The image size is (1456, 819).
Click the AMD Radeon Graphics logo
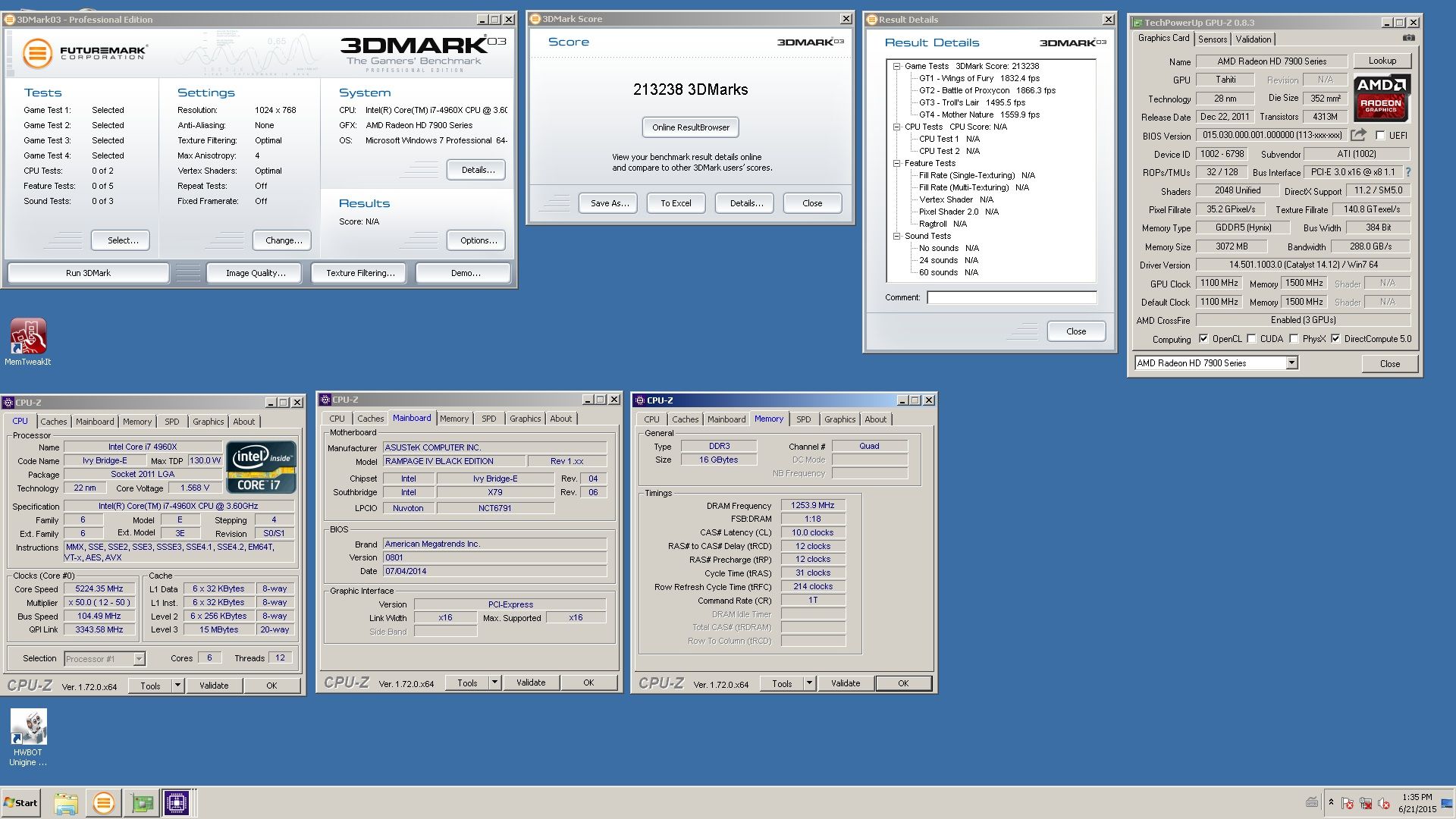click(1382, 98)
